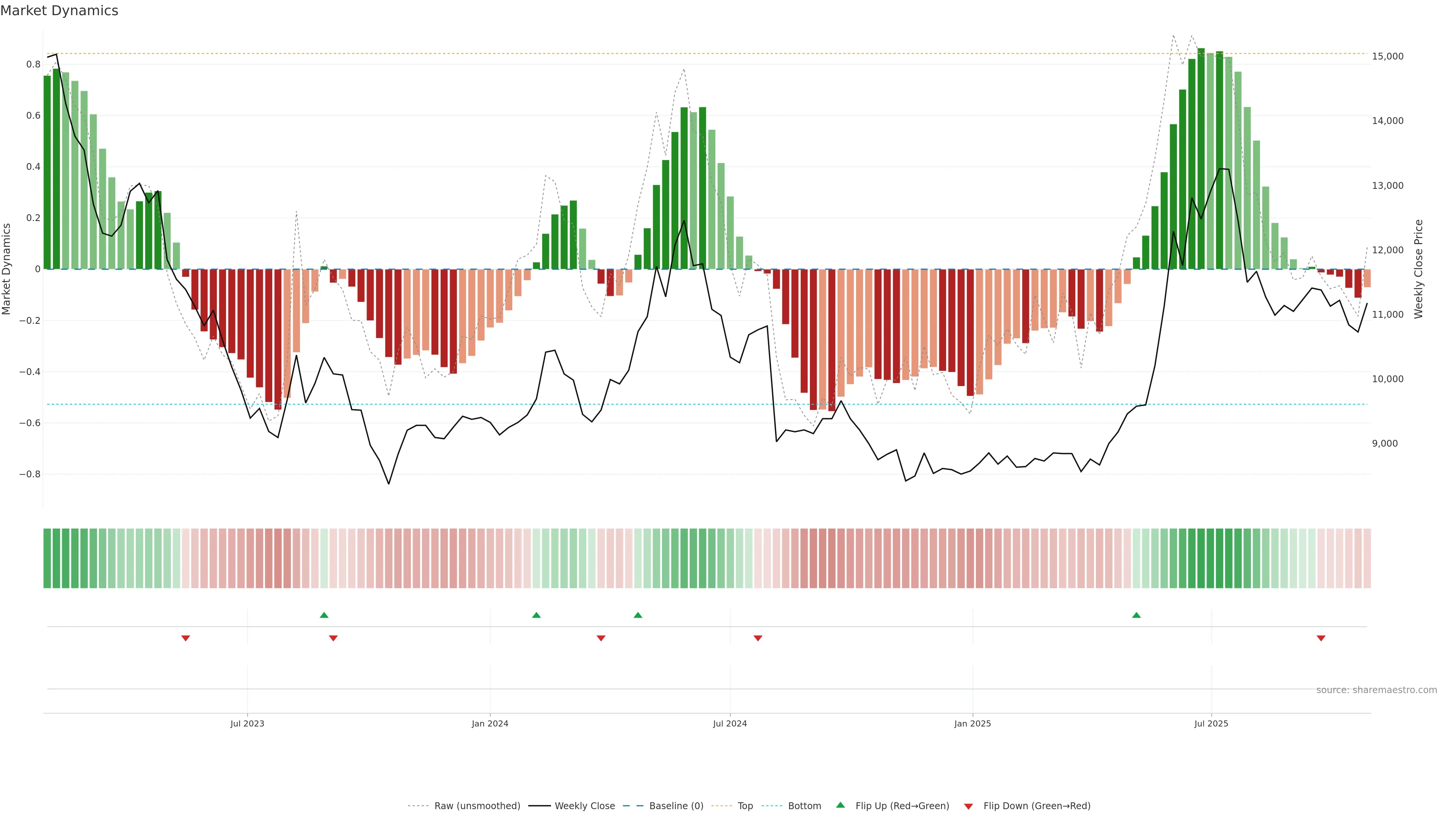Click the Jan 2024 x-axis label
Viewport: 1456px width, 819px height.
[x=490, y=723]
